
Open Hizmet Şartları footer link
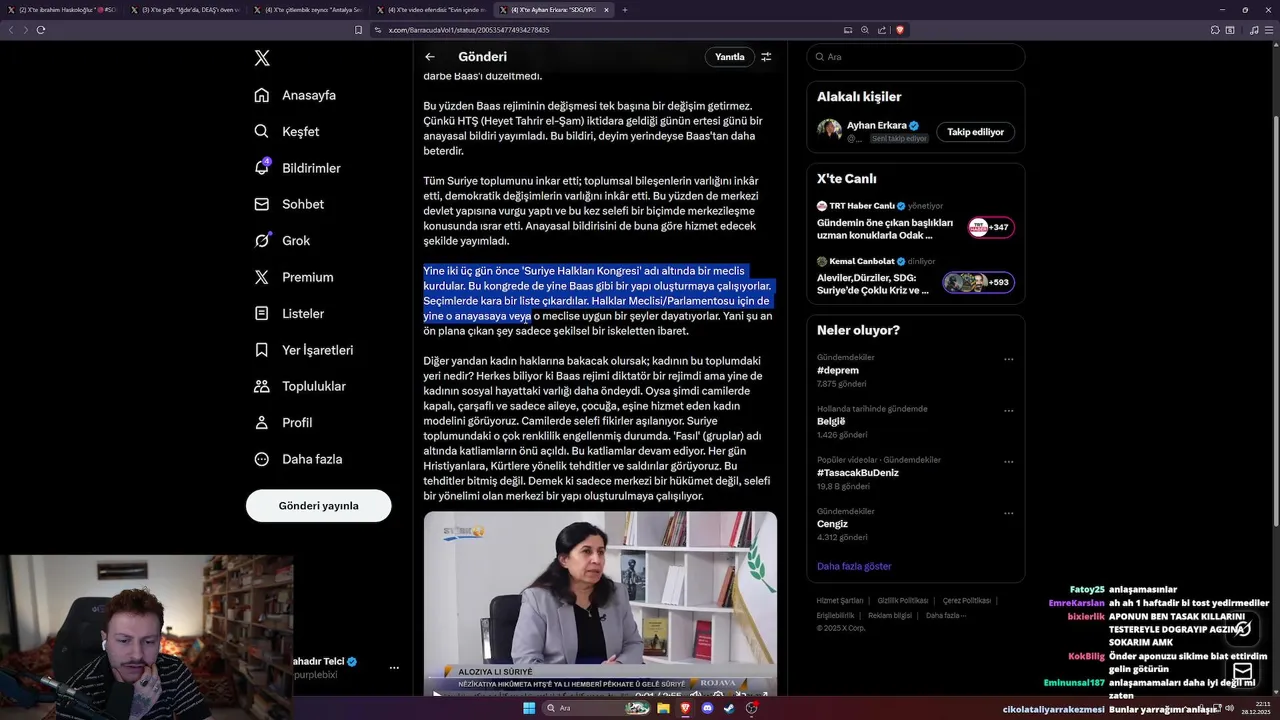(x=840, y=601)
